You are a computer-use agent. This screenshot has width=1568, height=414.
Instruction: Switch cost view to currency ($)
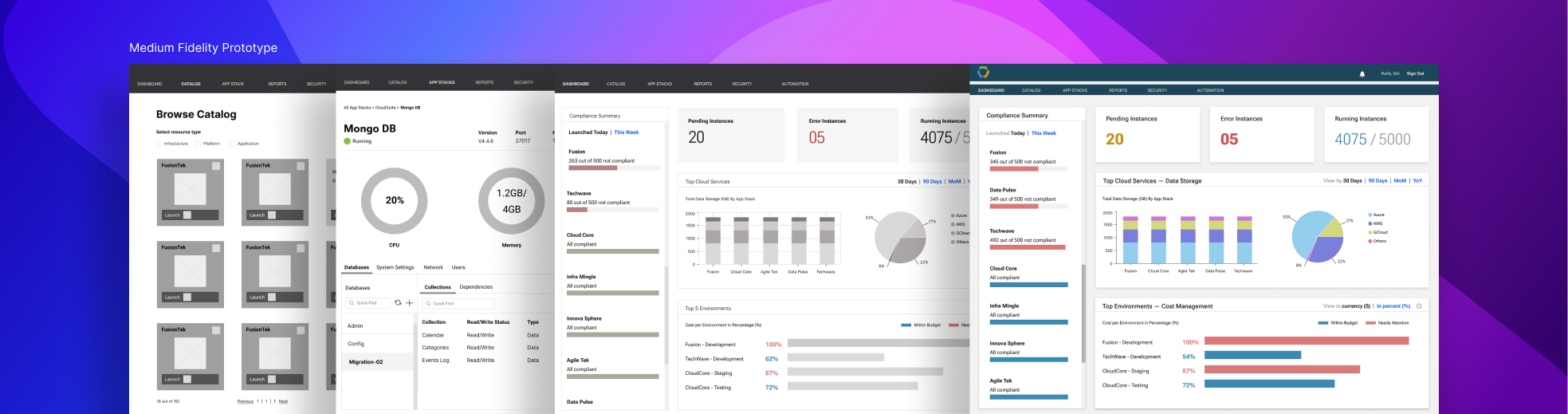click(x=1356, y=306)
